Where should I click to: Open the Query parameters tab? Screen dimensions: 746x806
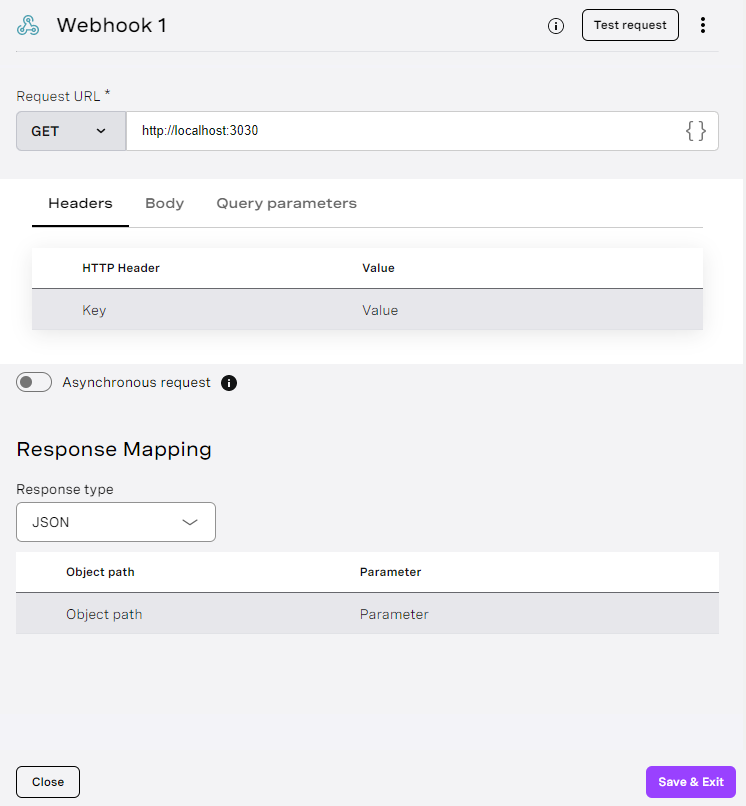tap(286, 204)
